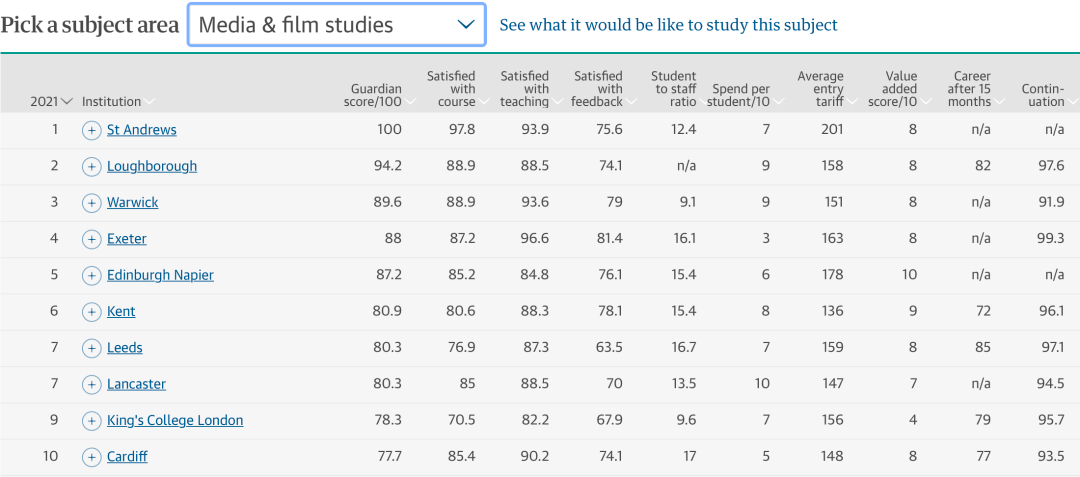Click the plus icon beside Warwick
Viewport: 1080px width, 477px height.
(x=91, y=203)
